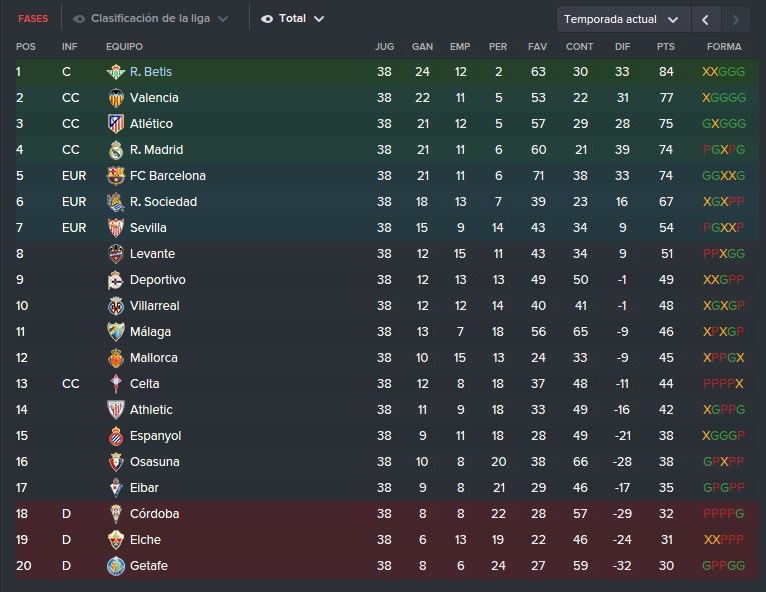Sort table by DIF column header
766x592 pixels.
point(622,46)
